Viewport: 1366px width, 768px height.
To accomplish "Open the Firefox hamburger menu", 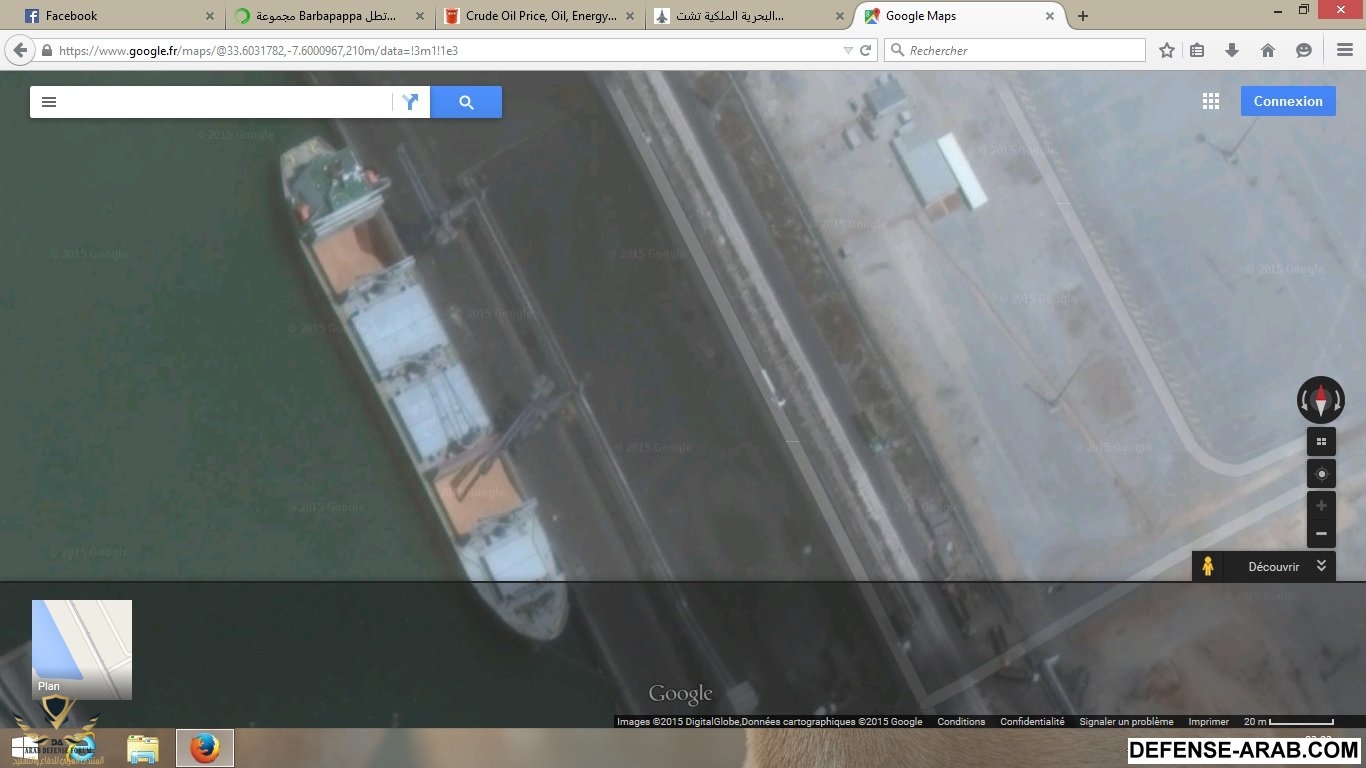I will click(x=1345, y=50).
